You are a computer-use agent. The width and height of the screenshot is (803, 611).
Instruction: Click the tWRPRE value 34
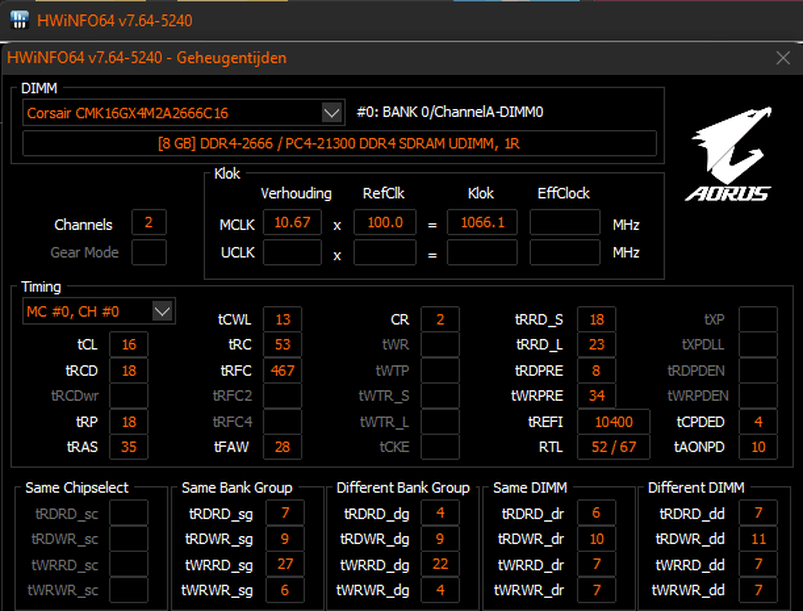click(x=596, y=396)
